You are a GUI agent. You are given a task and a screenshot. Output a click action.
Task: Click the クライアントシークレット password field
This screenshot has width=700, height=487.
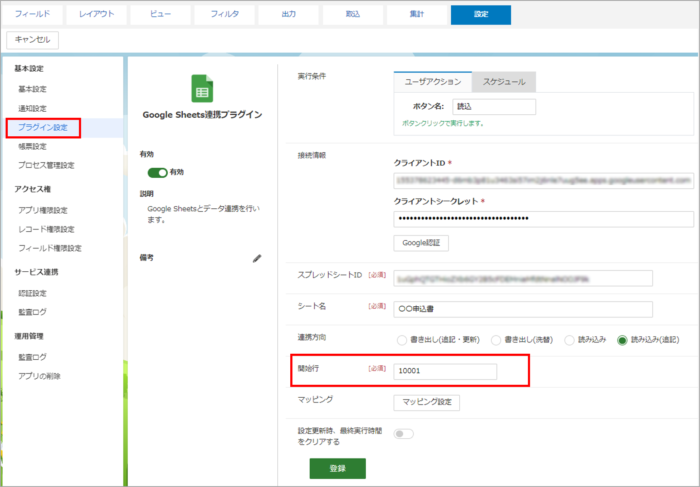(x=544, y=219)
